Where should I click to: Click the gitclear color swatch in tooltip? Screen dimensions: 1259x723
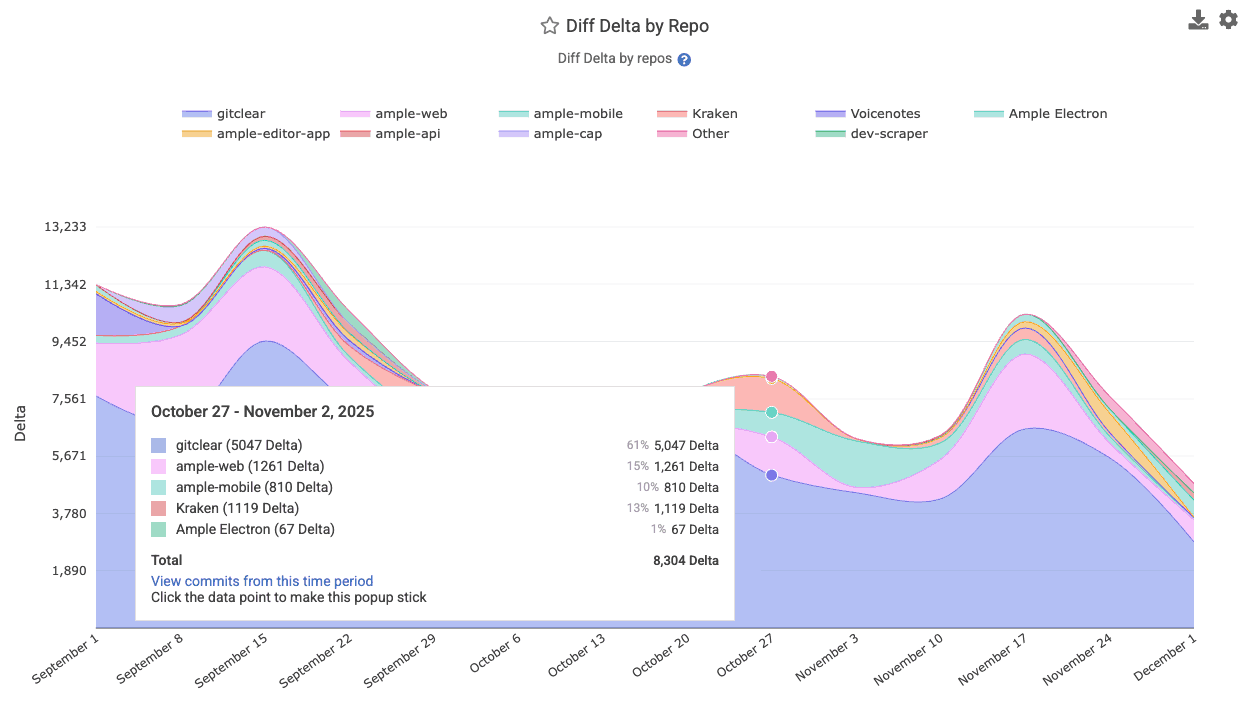tap(159, 445)
